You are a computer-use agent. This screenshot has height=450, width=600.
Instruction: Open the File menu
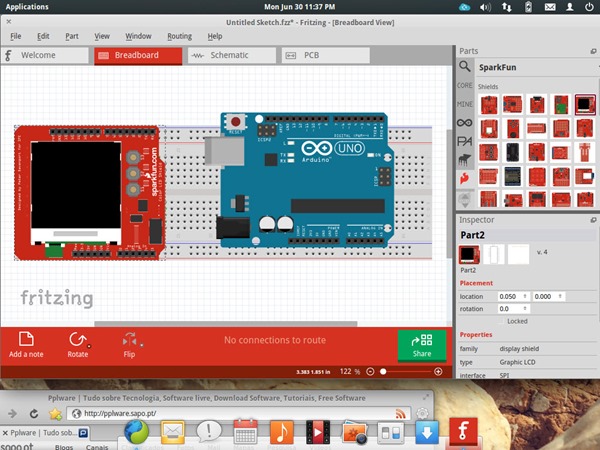(x=16, y=36)
